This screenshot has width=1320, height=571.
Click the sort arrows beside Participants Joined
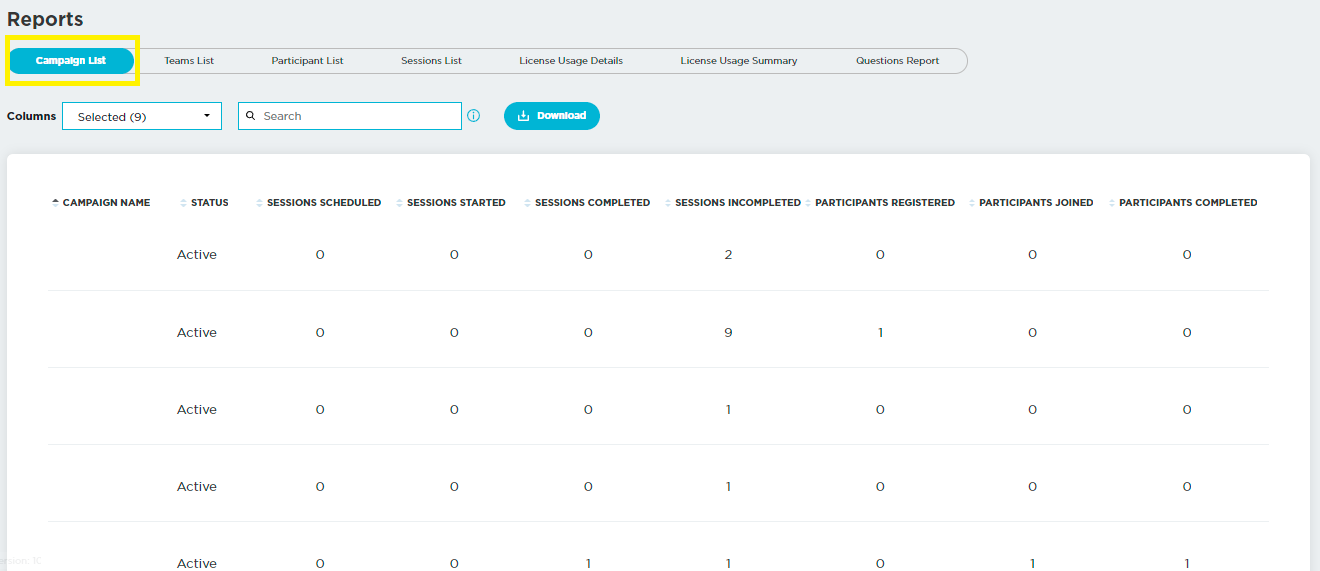click(x=971, y=203)
